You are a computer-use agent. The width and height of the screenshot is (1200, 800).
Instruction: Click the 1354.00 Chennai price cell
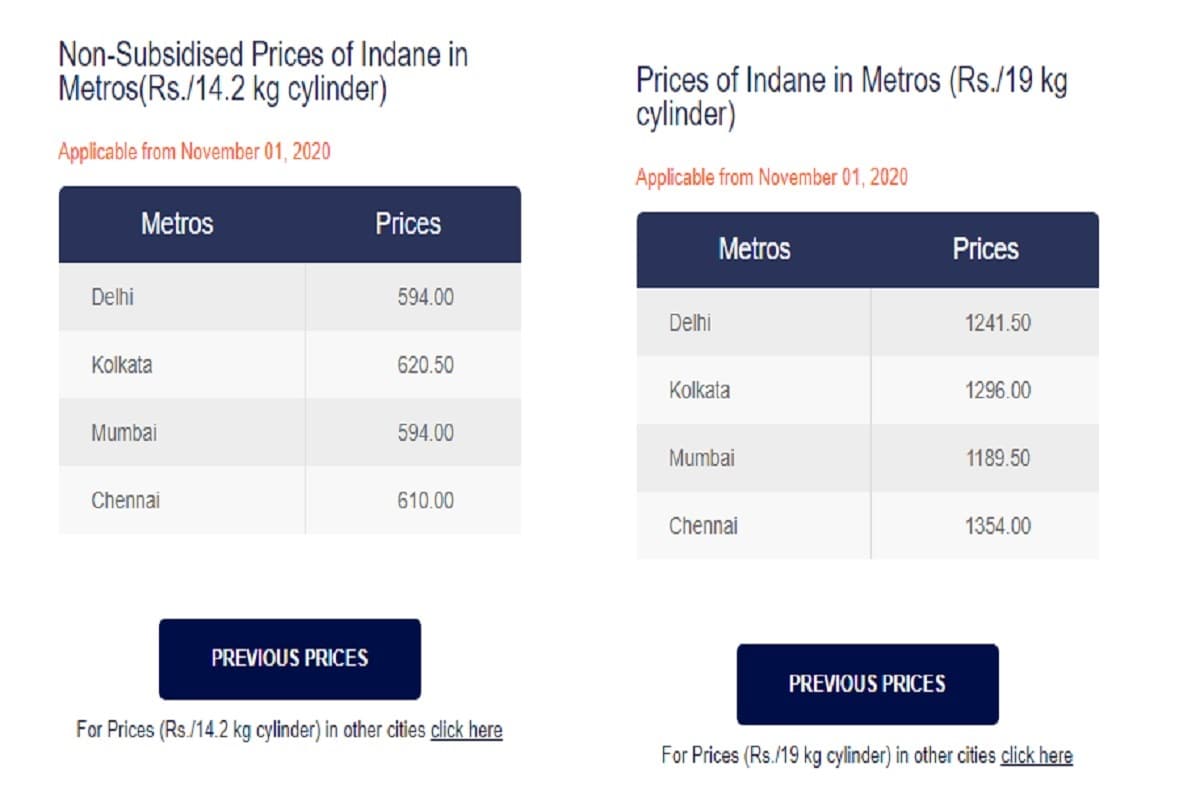tap(985, 526)
